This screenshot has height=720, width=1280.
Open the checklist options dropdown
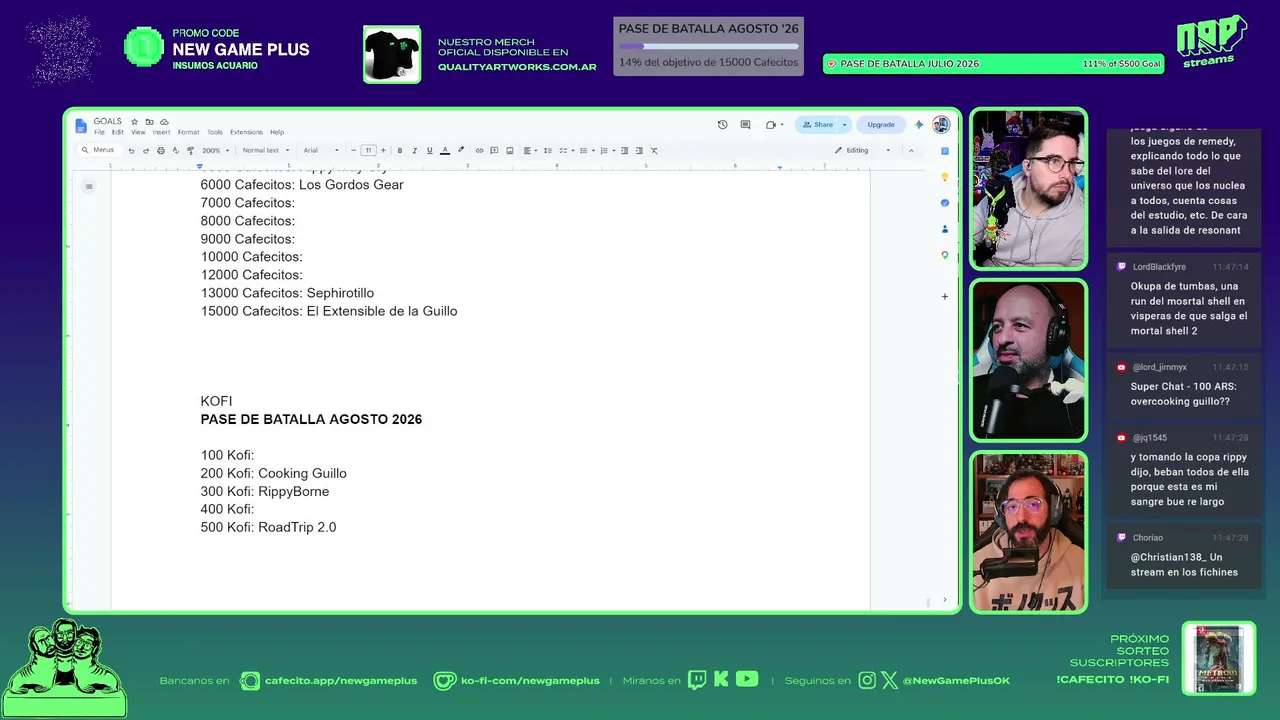tap(566, 151)
